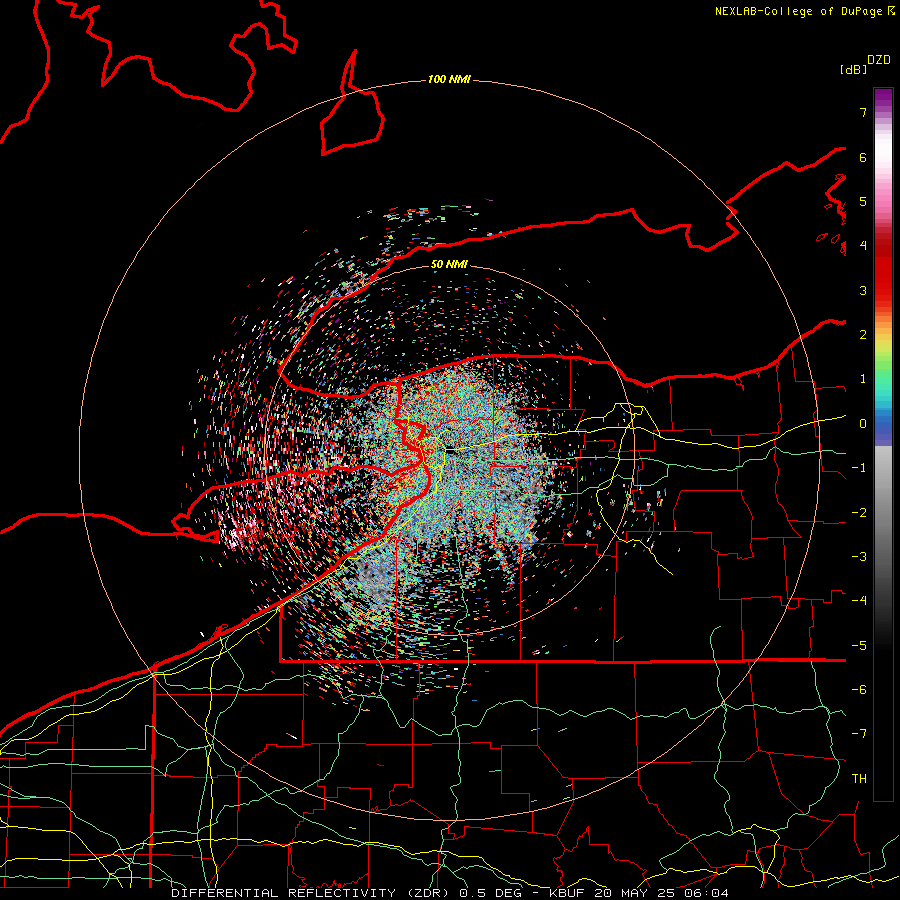The width and height of the screenshot is (900, 900).
Task: Click the 6 tick on the color scale
Action: [863, 157]
